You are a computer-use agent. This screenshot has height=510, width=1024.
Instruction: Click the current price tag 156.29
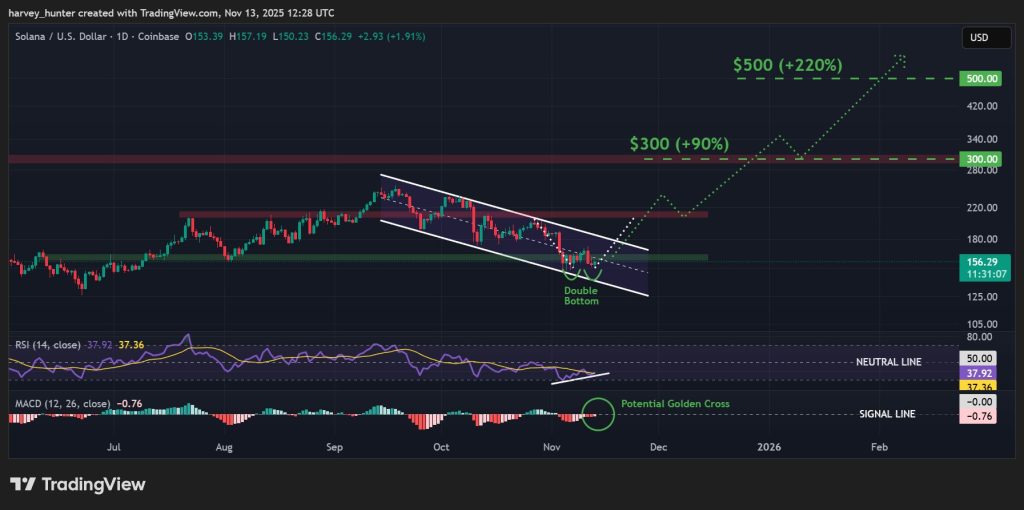coord(978,260)
